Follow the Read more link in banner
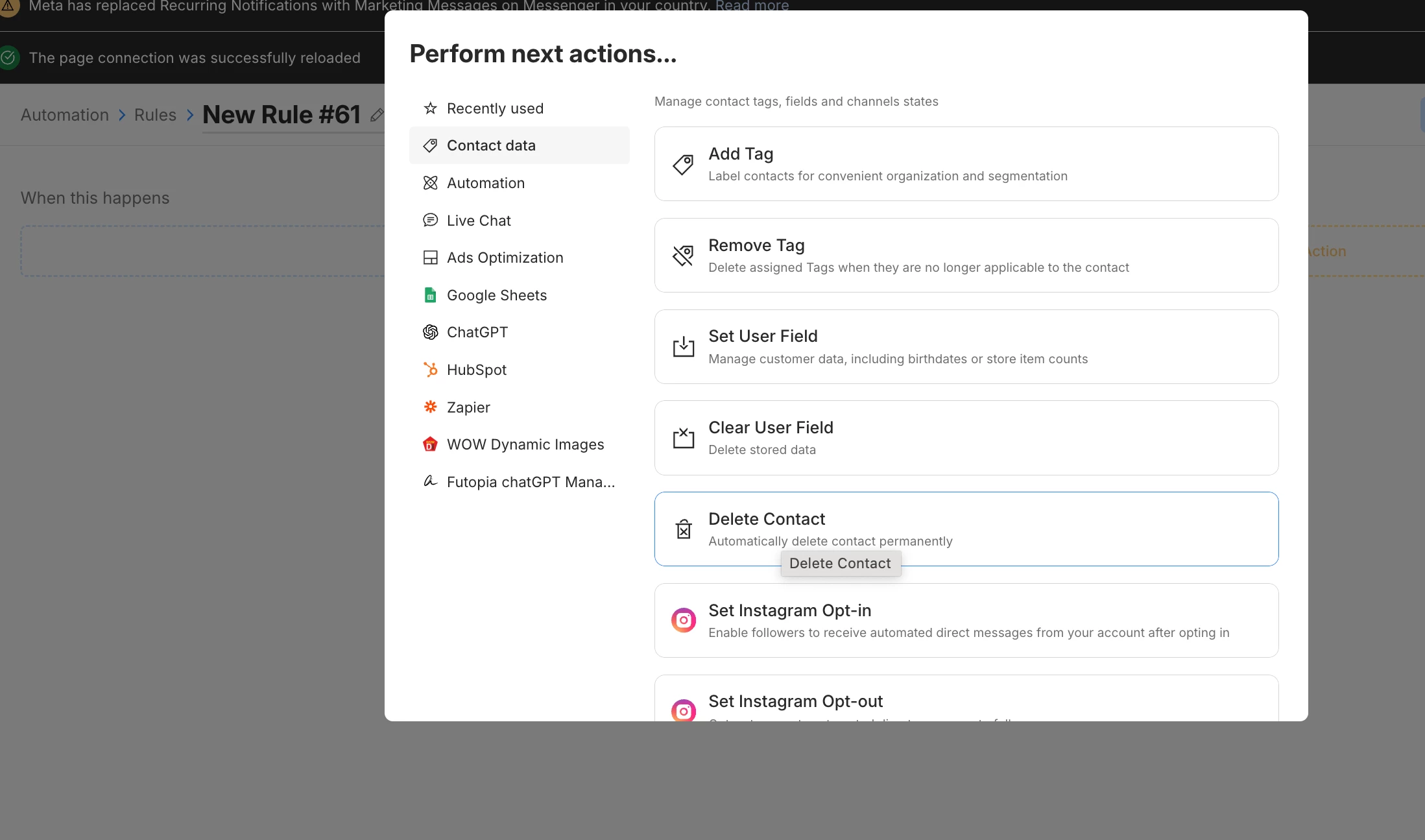This screenshot has width=1425, height=840. [752, 6]
